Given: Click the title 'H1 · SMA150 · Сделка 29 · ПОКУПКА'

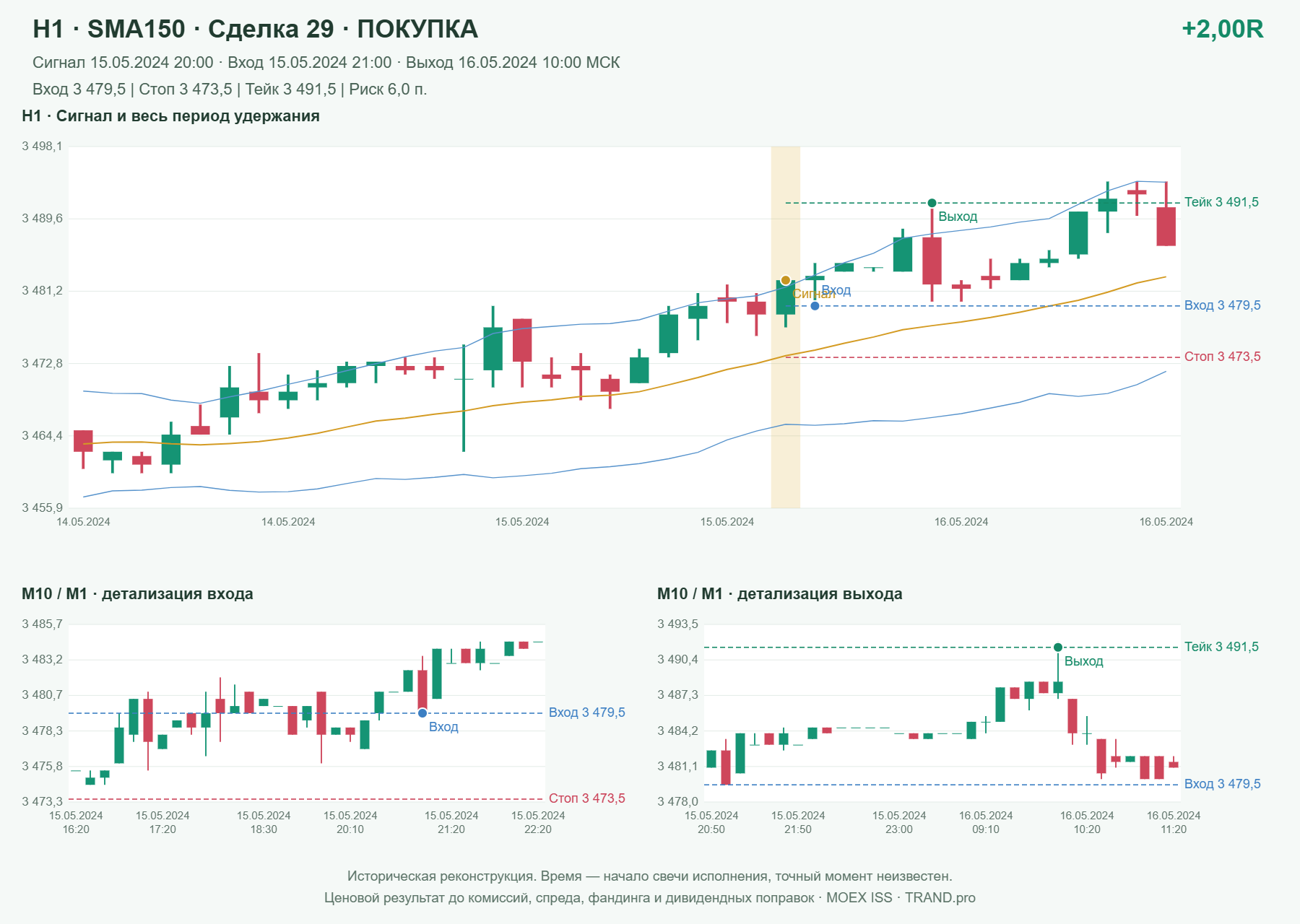Looking at the screenshot, I should pos(255,29).
